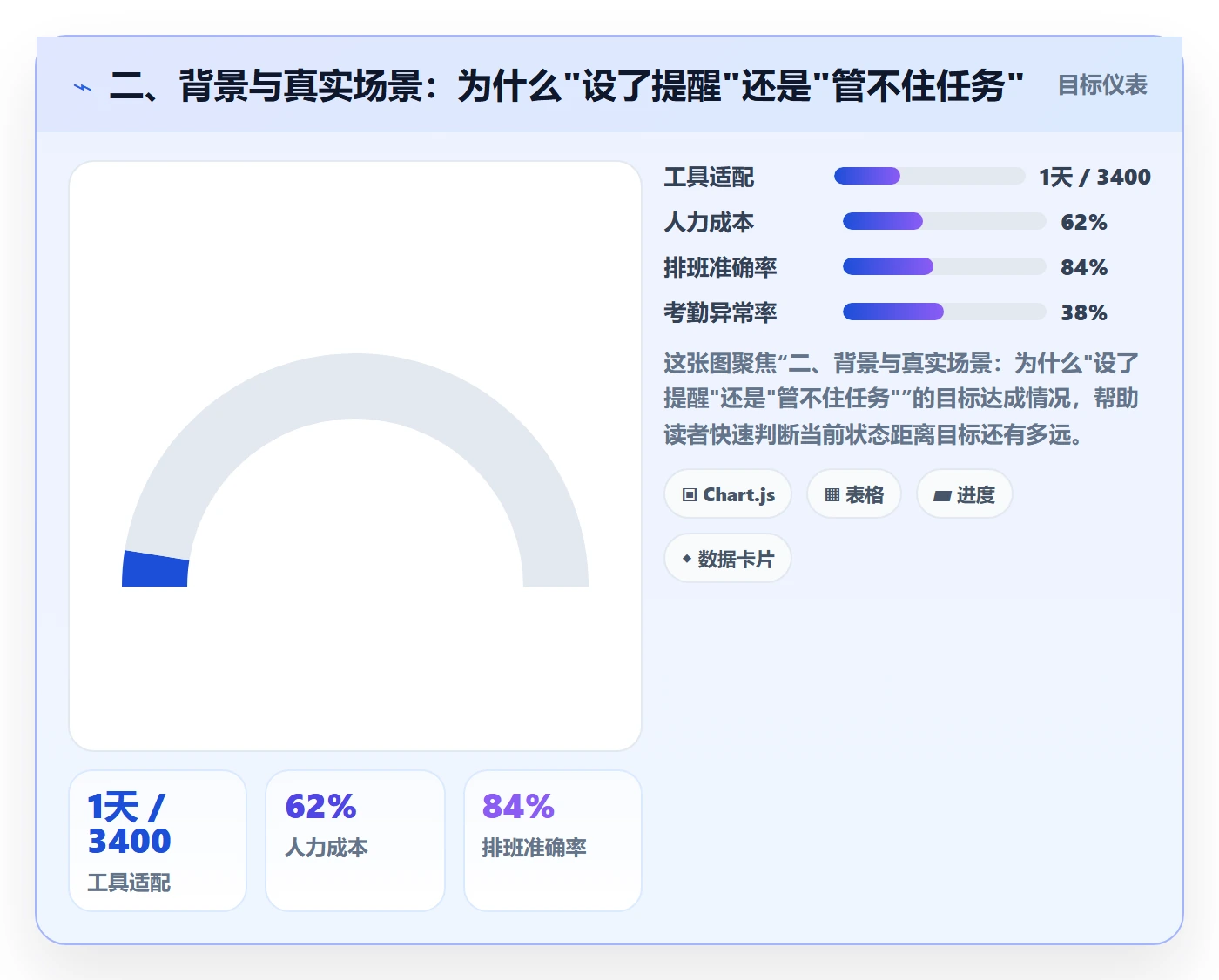The height and width of the screenshot is (980, 1219).
Task: Click the 考勤异常率 progress bar
Action: coord(945,312)
